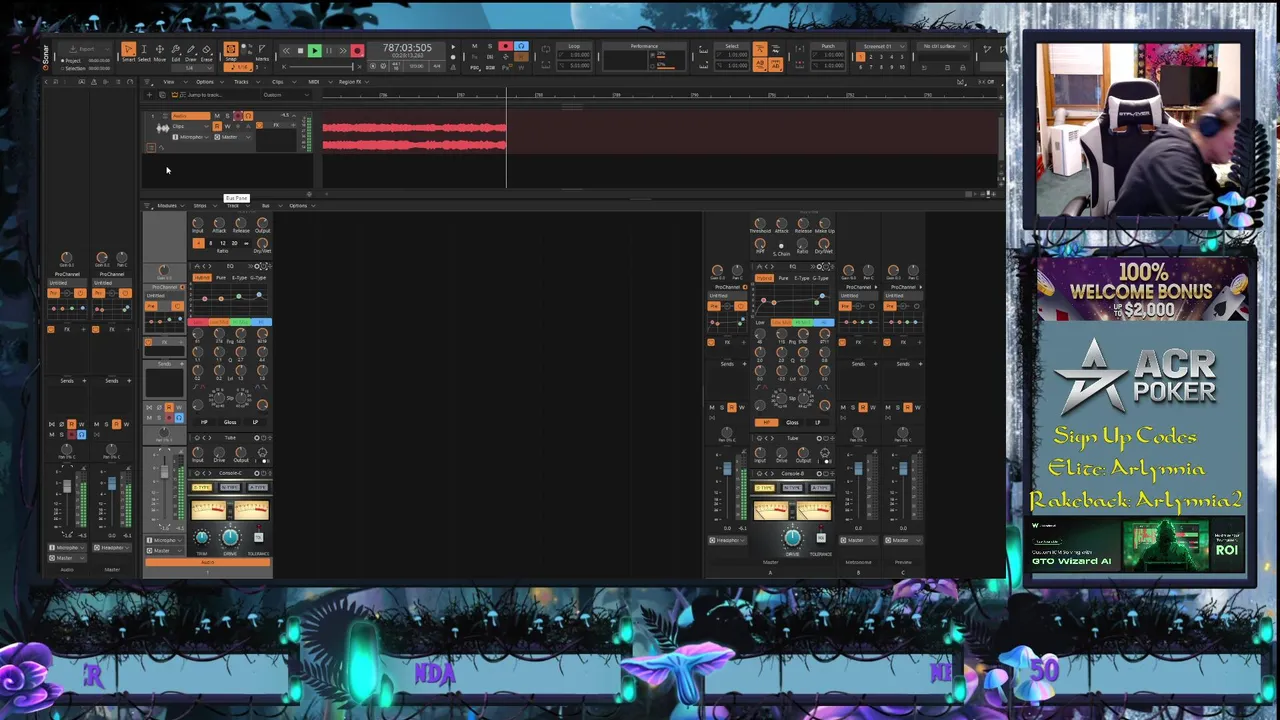Open the Master output dropdown on track

tap(231, 137)
